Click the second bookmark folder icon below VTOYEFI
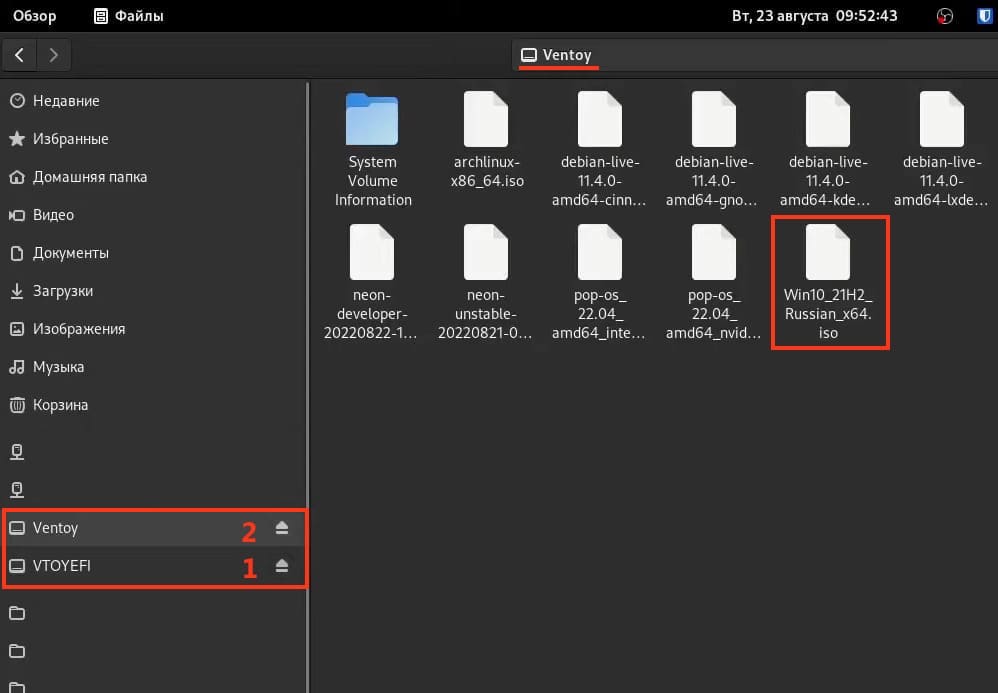 click(17, 651)
